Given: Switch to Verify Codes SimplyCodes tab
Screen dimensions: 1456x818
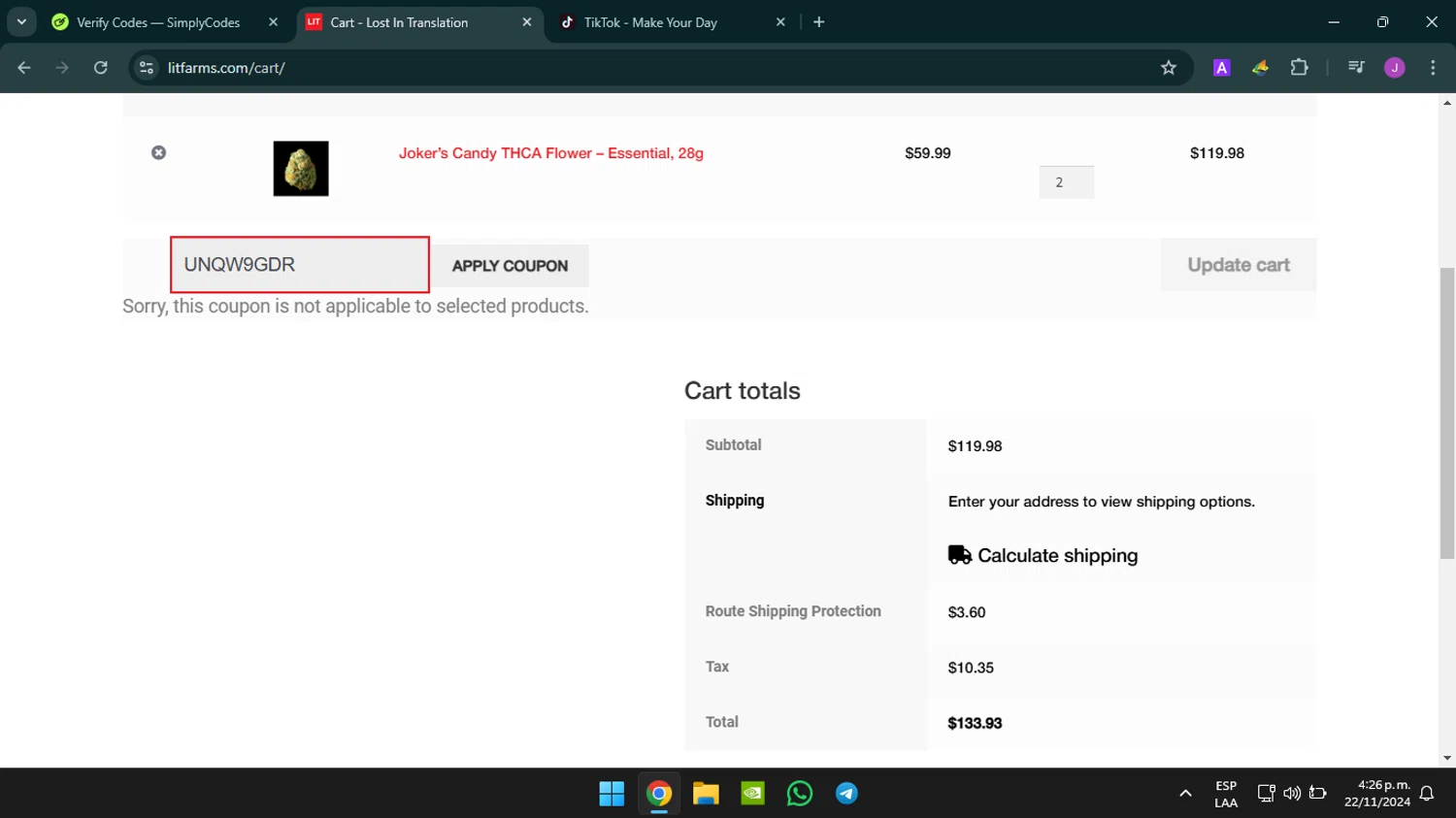Looking at the screenshot, I should 158,22.
